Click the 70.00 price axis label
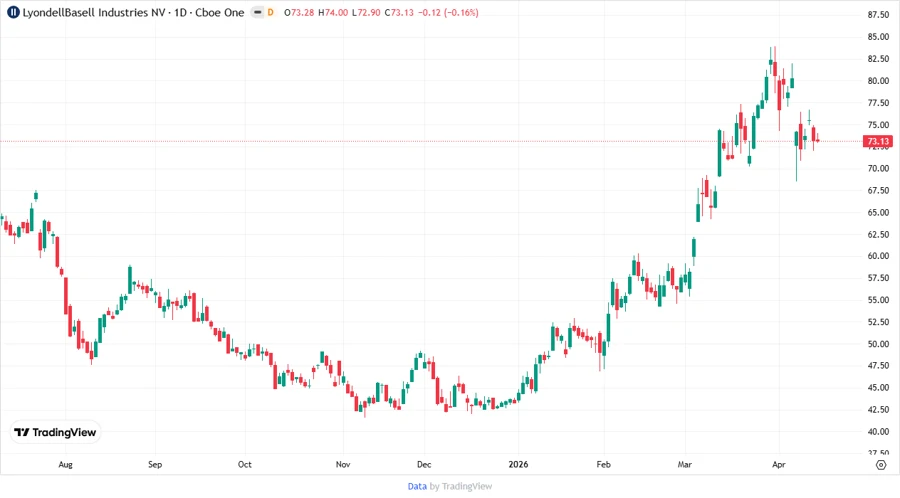 tap(878, 169)
